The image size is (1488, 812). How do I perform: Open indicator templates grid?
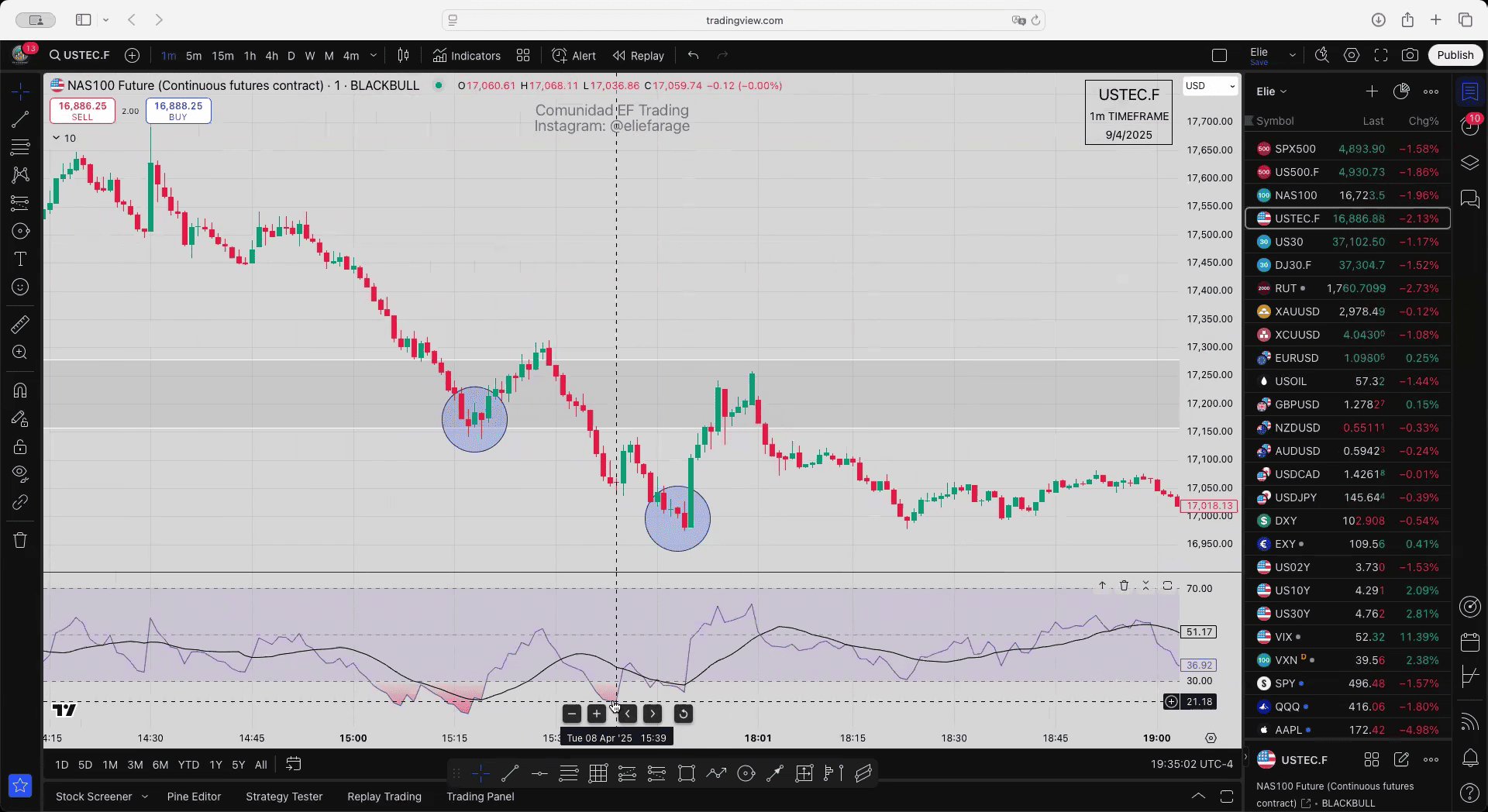[523, 56]
